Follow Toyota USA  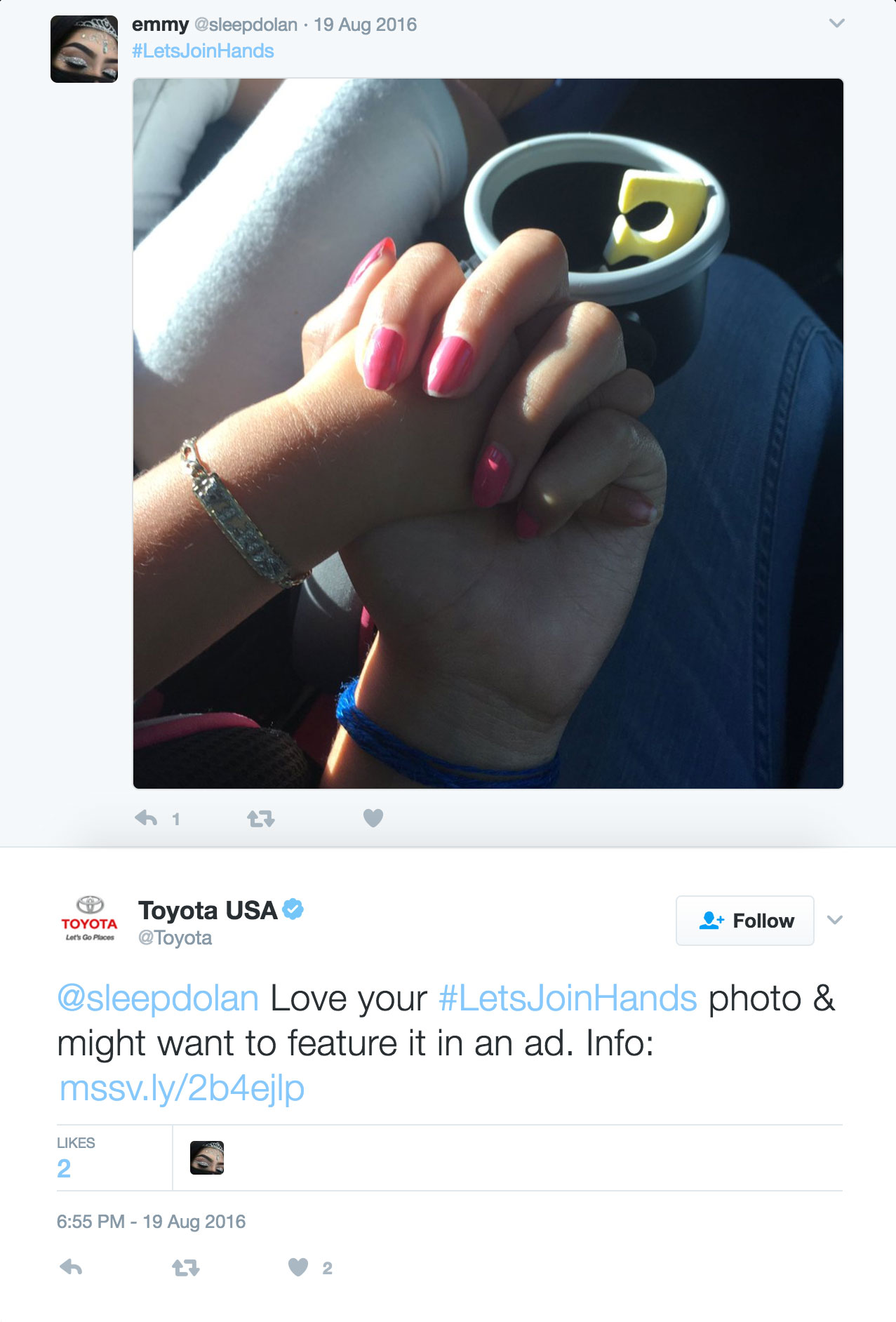(x=745, y=921)
